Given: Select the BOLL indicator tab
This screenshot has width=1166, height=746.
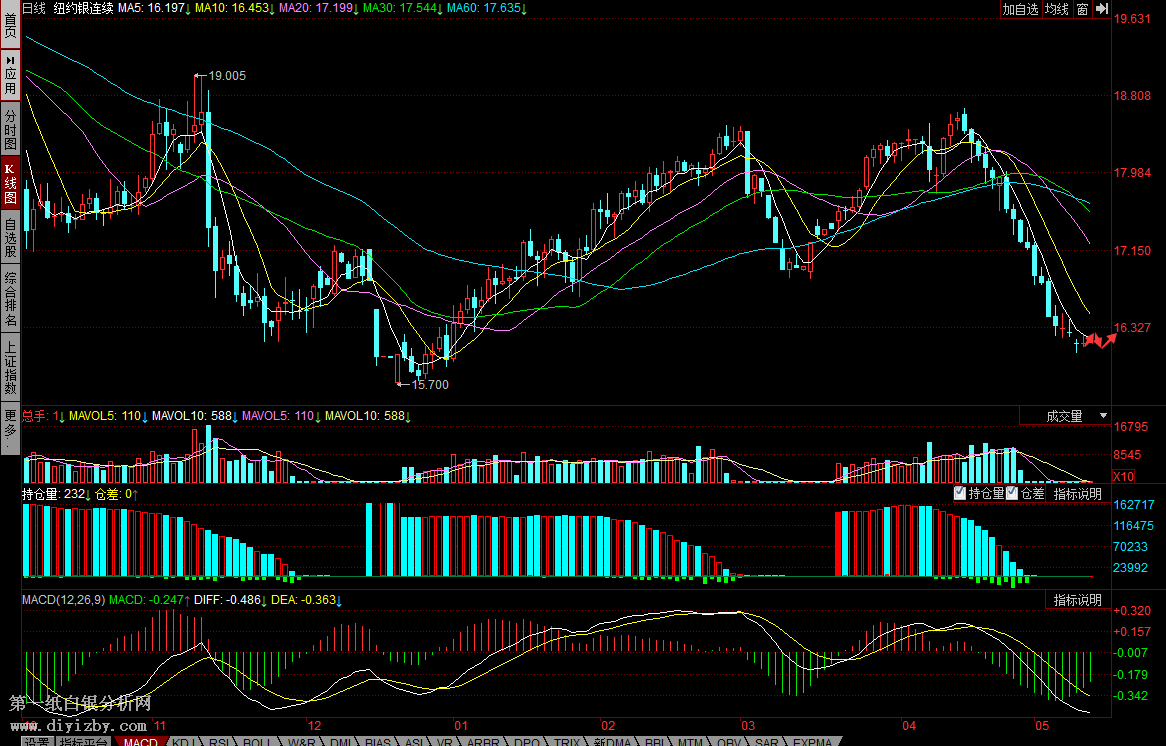Looking at the screenshot, I should (x=257, y=742).
